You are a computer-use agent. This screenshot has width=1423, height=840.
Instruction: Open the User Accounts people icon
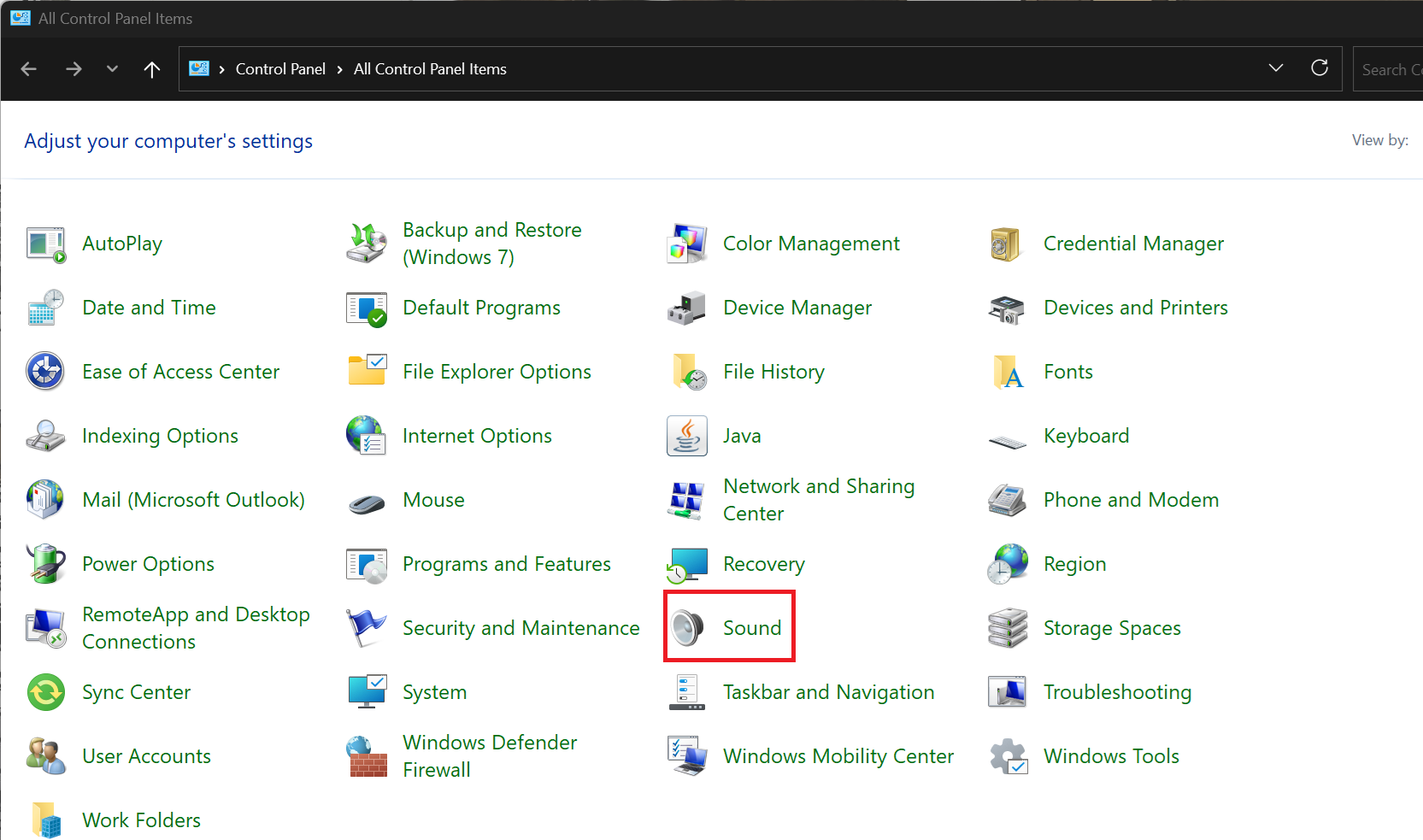46,756
